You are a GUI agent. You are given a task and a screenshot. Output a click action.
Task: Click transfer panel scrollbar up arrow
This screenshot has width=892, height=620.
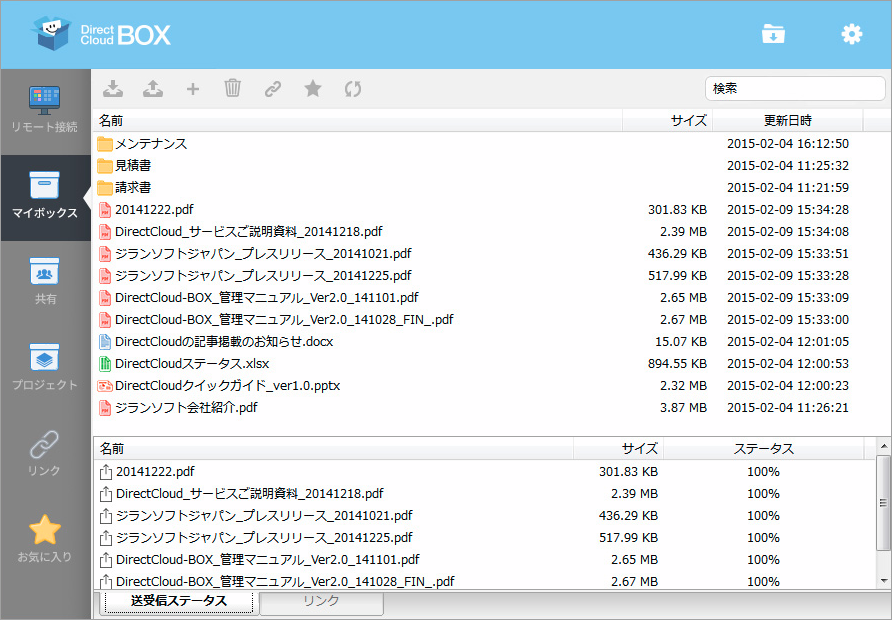click(883, 445)
